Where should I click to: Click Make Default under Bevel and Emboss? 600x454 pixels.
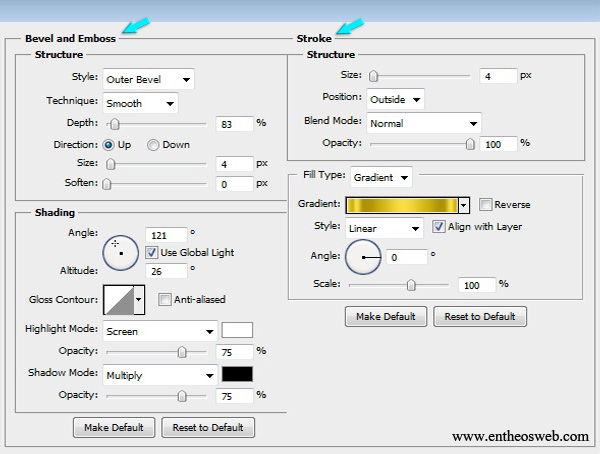click(115, 427)
